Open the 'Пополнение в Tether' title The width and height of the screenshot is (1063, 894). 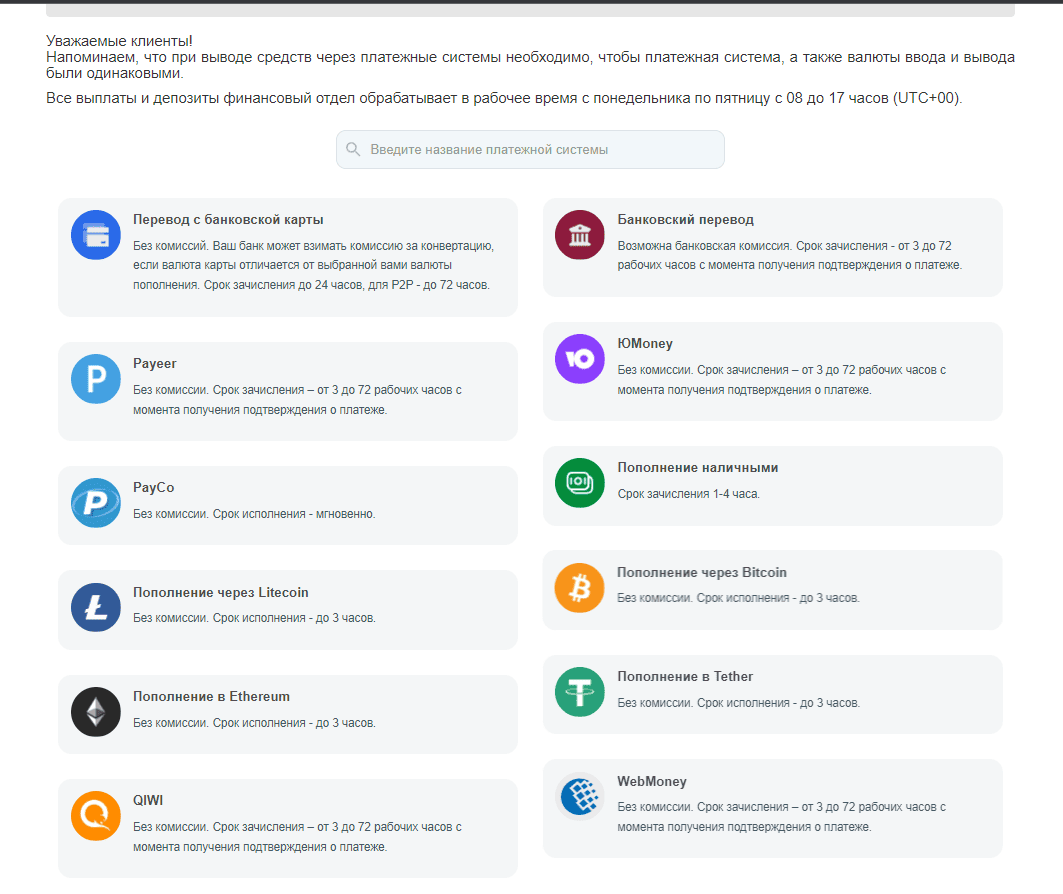(x=685, y=676)
